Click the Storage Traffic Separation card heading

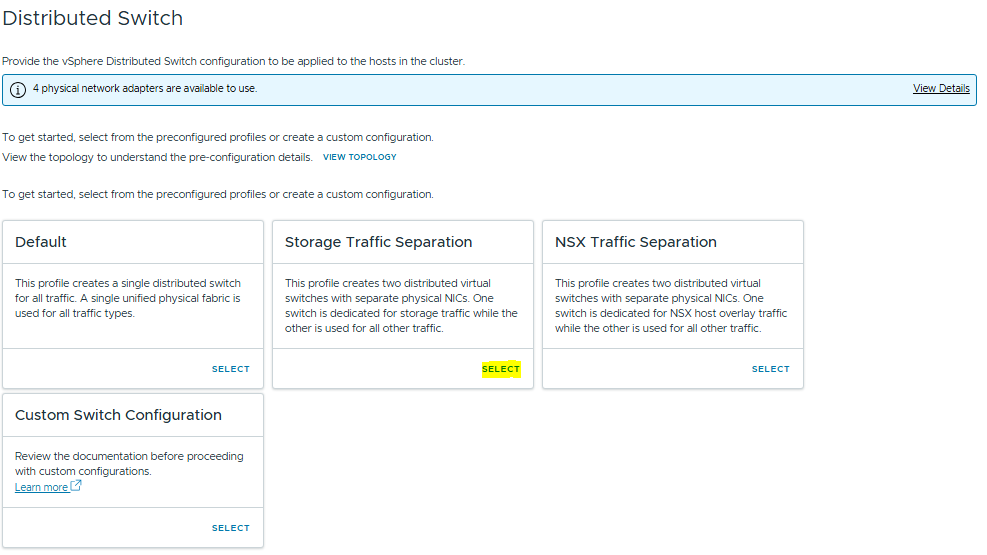coord(378,242)
